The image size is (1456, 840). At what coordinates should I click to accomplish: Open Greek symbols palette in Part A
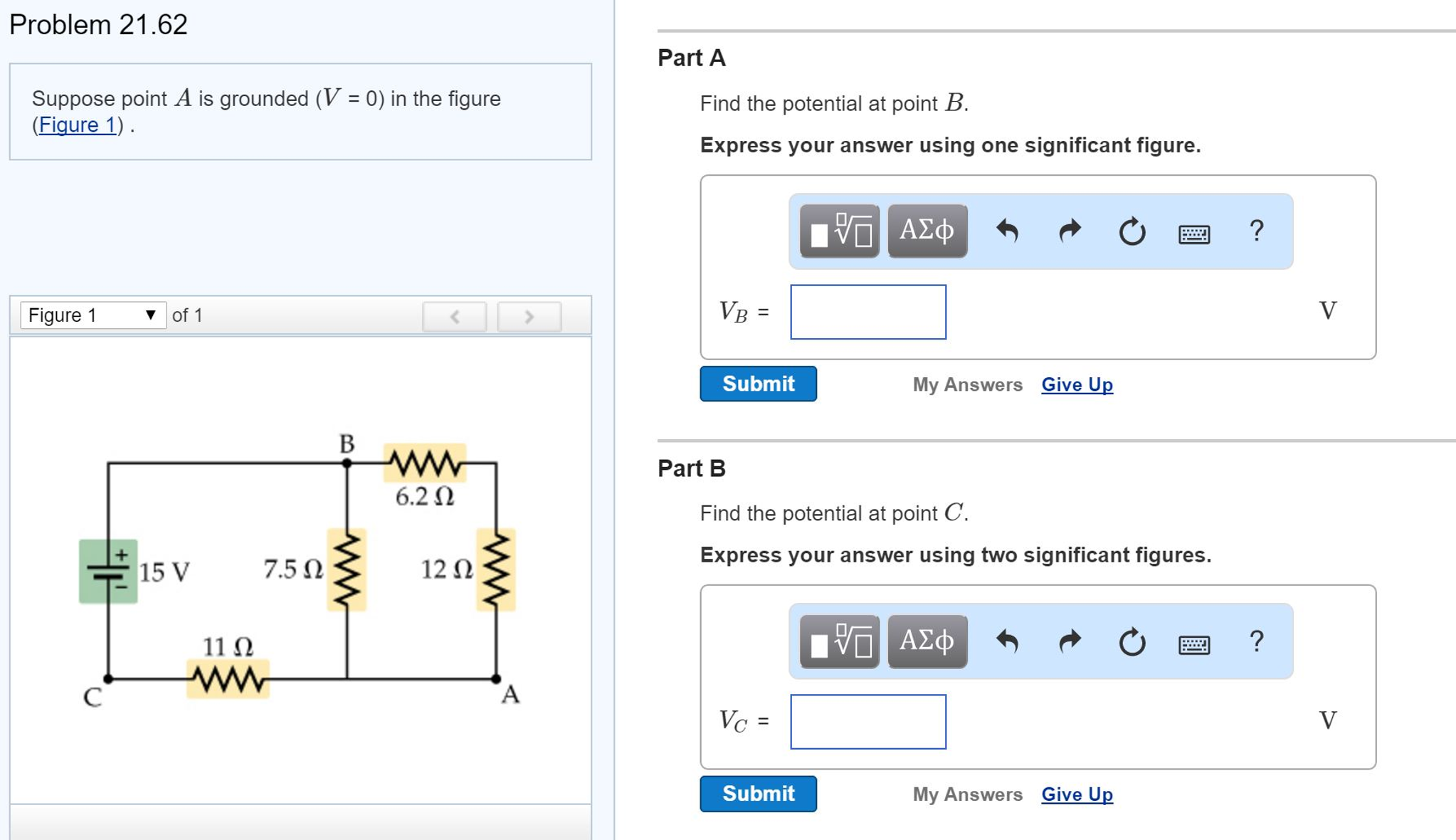coord(927,231)
